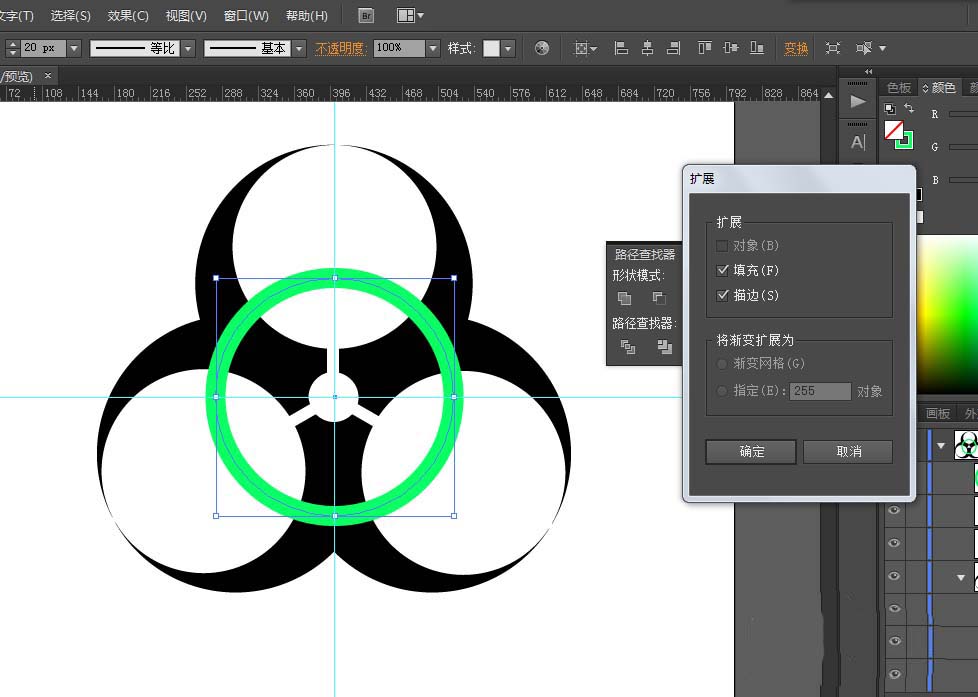
Task: Open the 窗口(W) menu
Action: coord(246,16)
